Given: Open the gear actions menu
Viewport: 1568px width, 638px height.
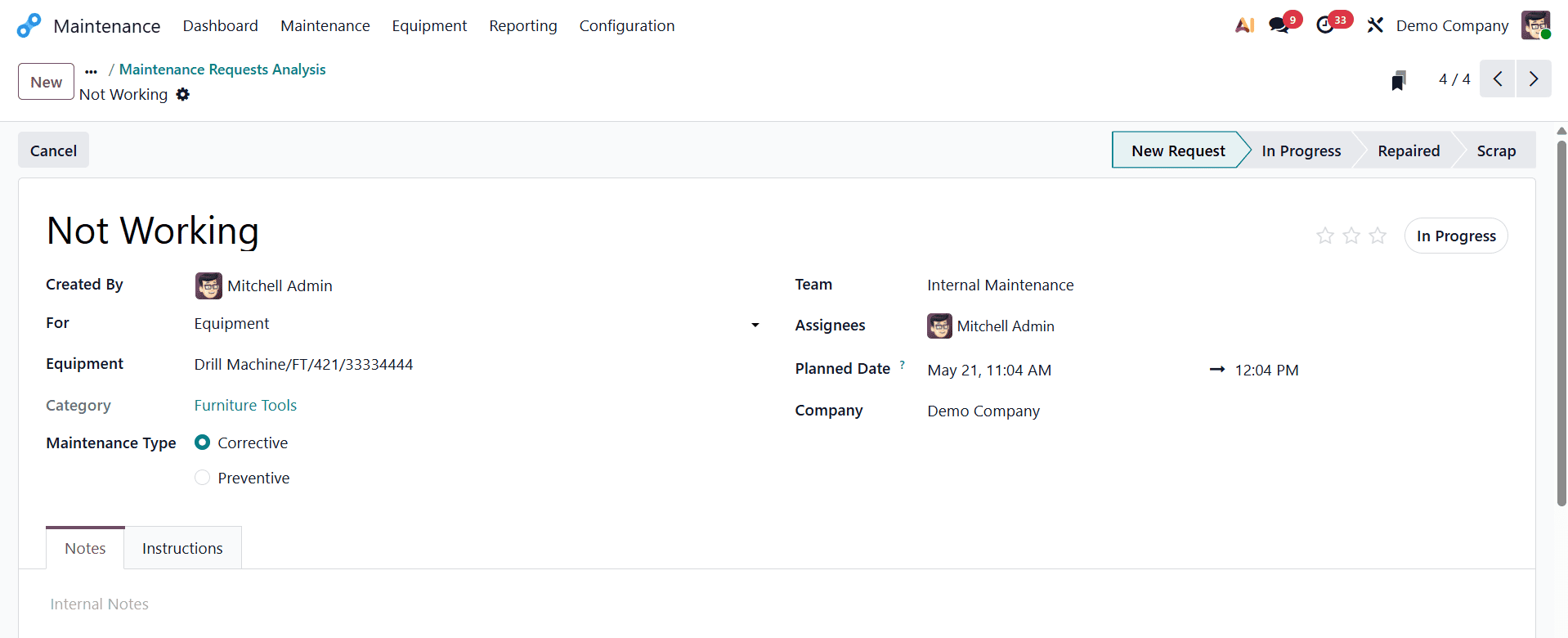Looking at the screenshot, I should click(x=183, y=95).
